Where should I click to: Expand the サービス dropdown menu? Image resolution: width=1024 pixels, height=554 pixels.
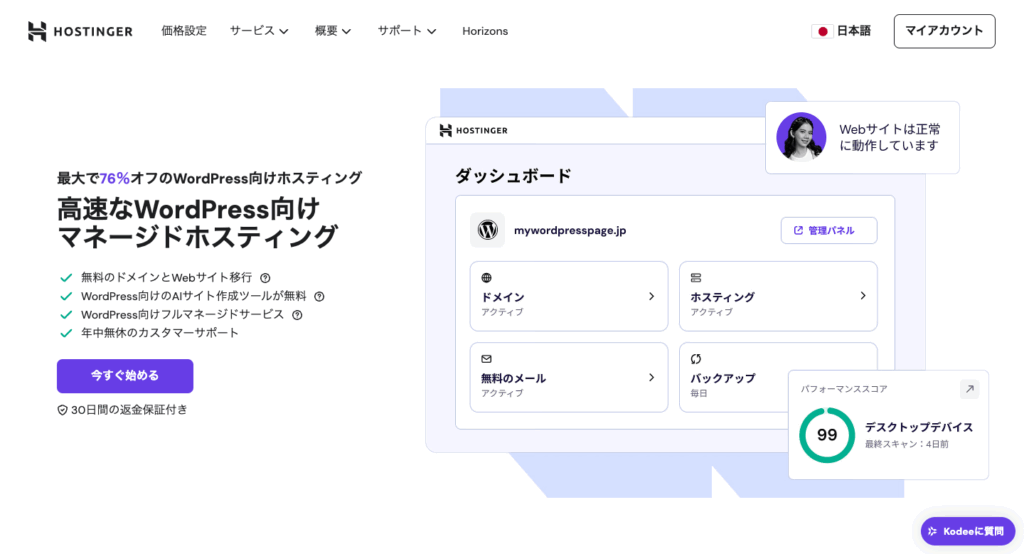(x=259, y=31)
